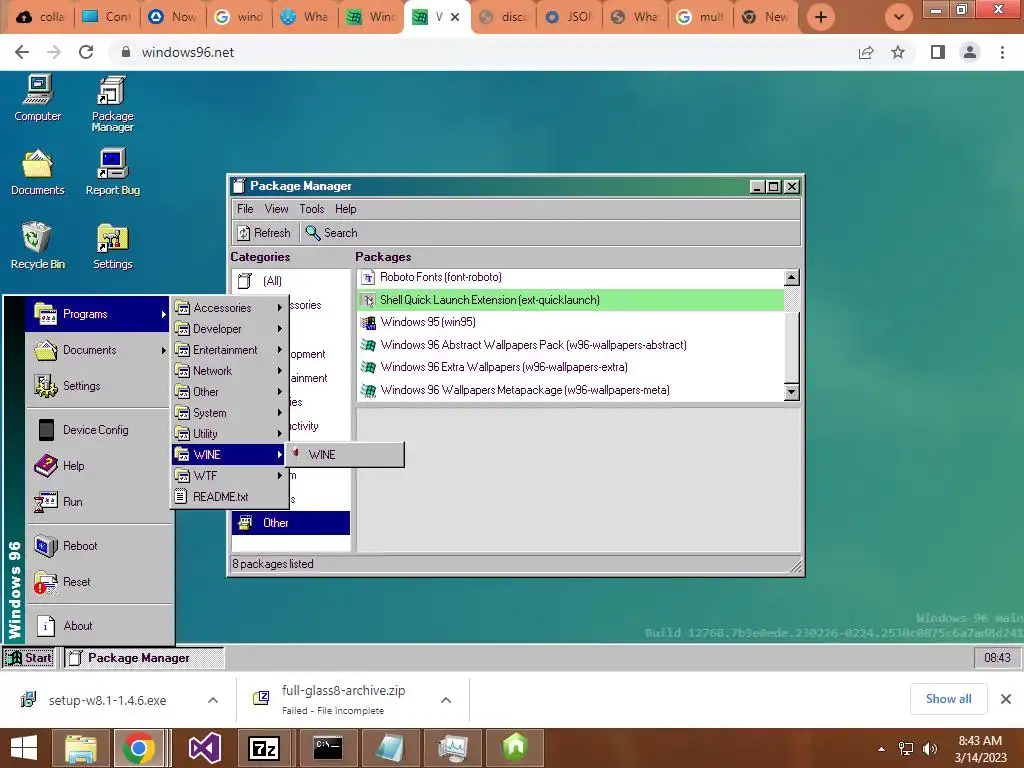The image size is (1024, 768).
Task: Open the Recycle Bin desktop icon
Action: point(37,246)
